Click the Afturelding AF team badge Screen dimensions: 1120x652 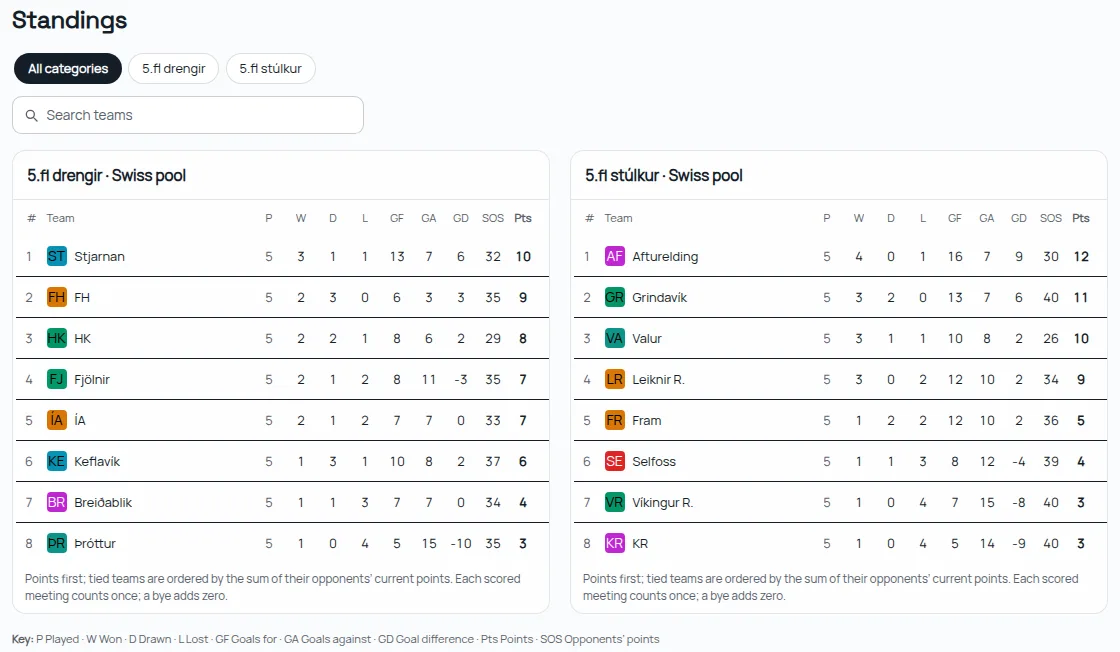[614, 256]
